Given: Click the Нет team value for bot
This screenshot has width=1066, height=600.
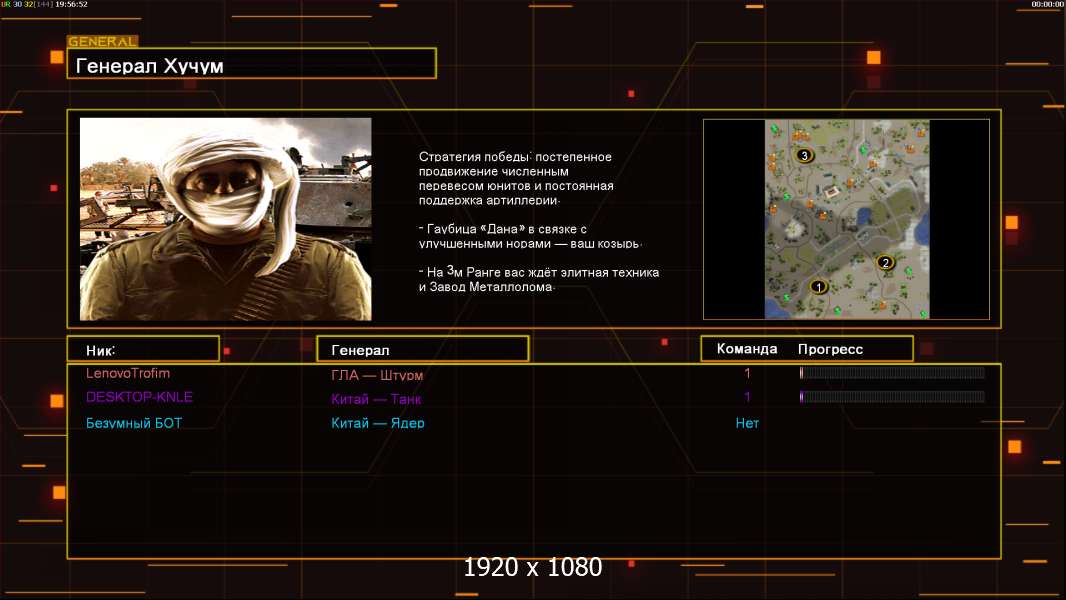Looking at the screenshot, I should (747, 423).
